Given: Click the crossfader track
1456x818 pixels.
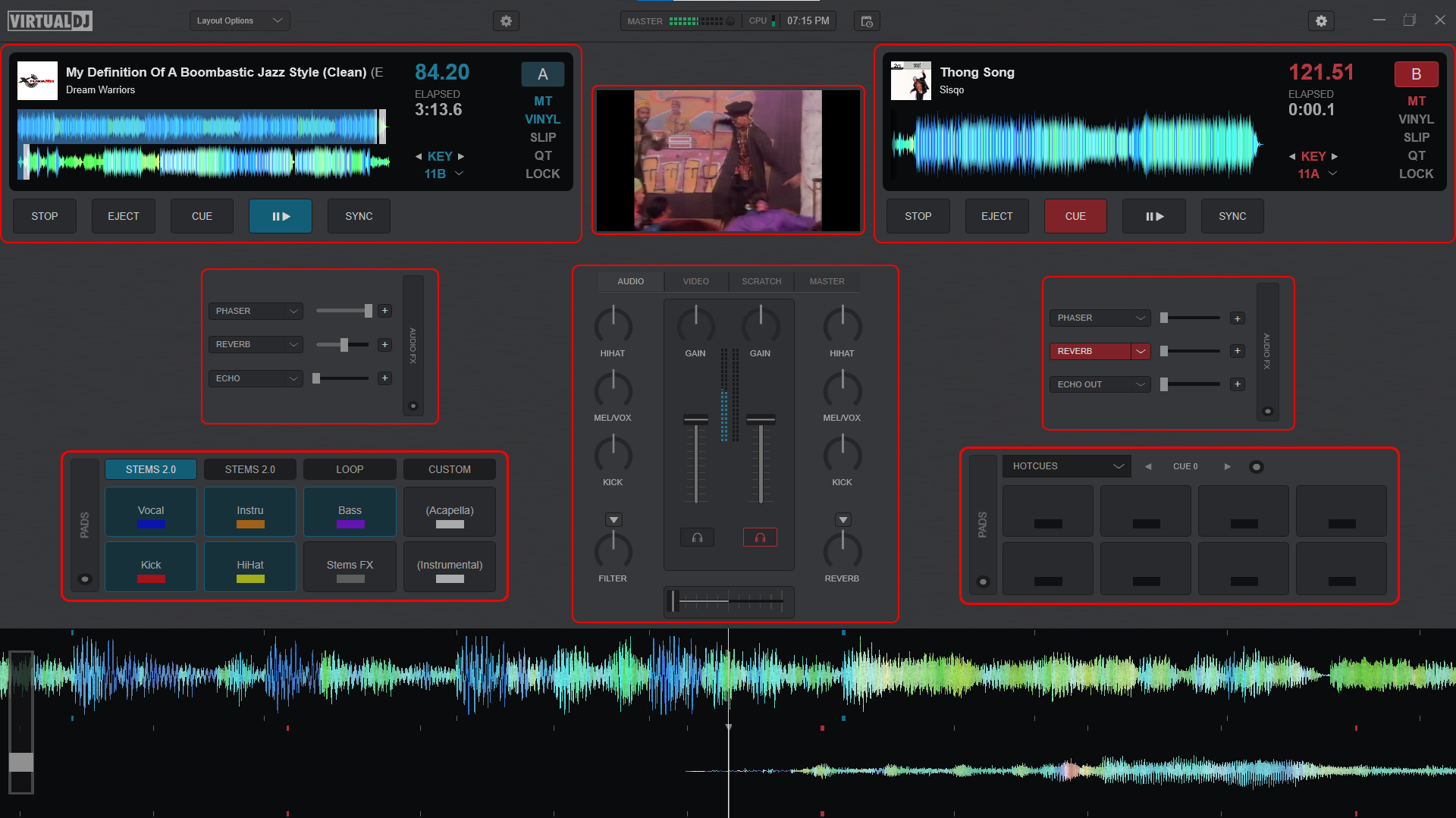Looking at the screenshot, I should (729, 601).
